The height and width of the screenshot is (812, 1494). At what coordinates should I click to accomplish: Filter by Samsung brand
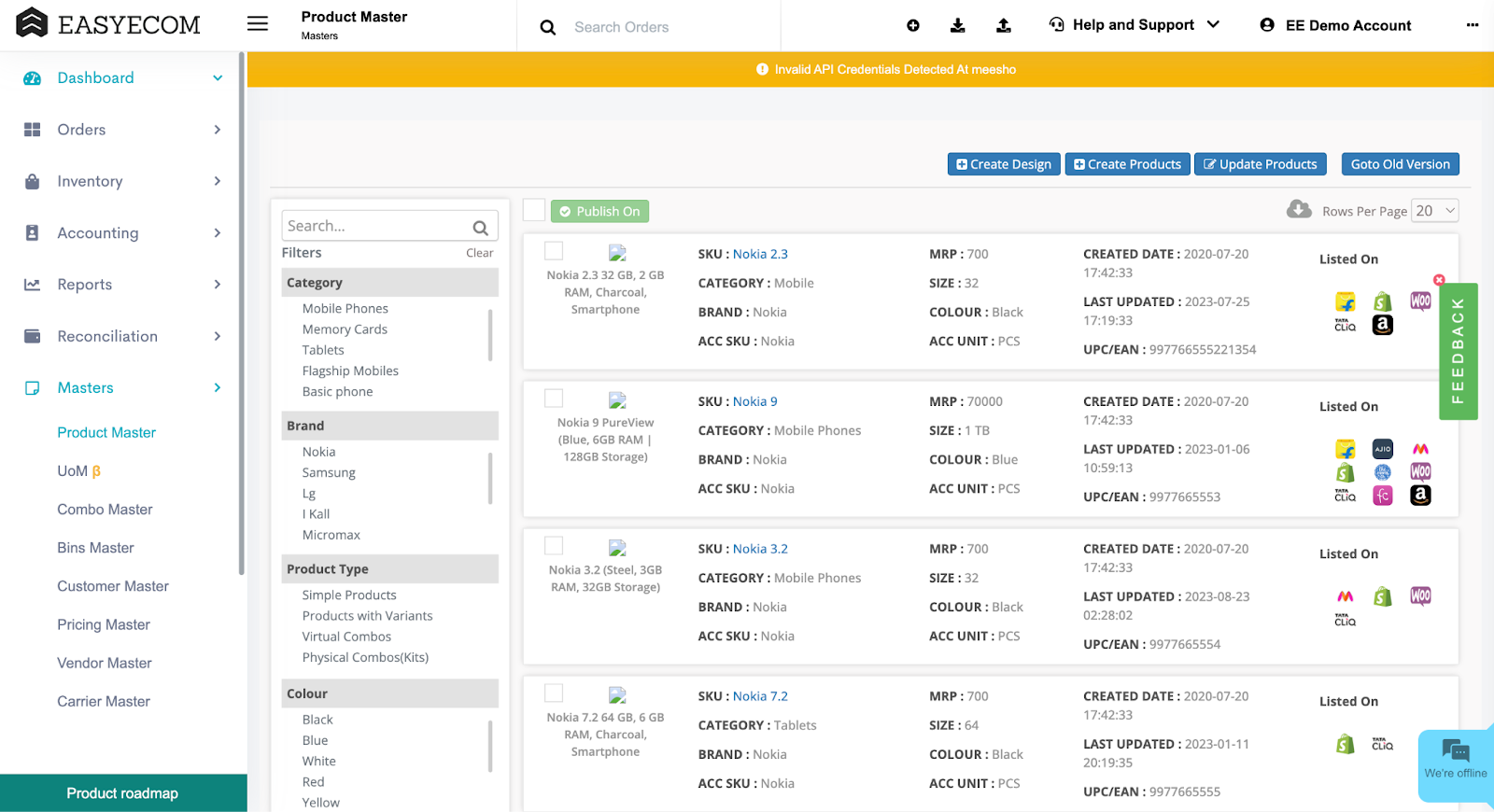[329, 473]
